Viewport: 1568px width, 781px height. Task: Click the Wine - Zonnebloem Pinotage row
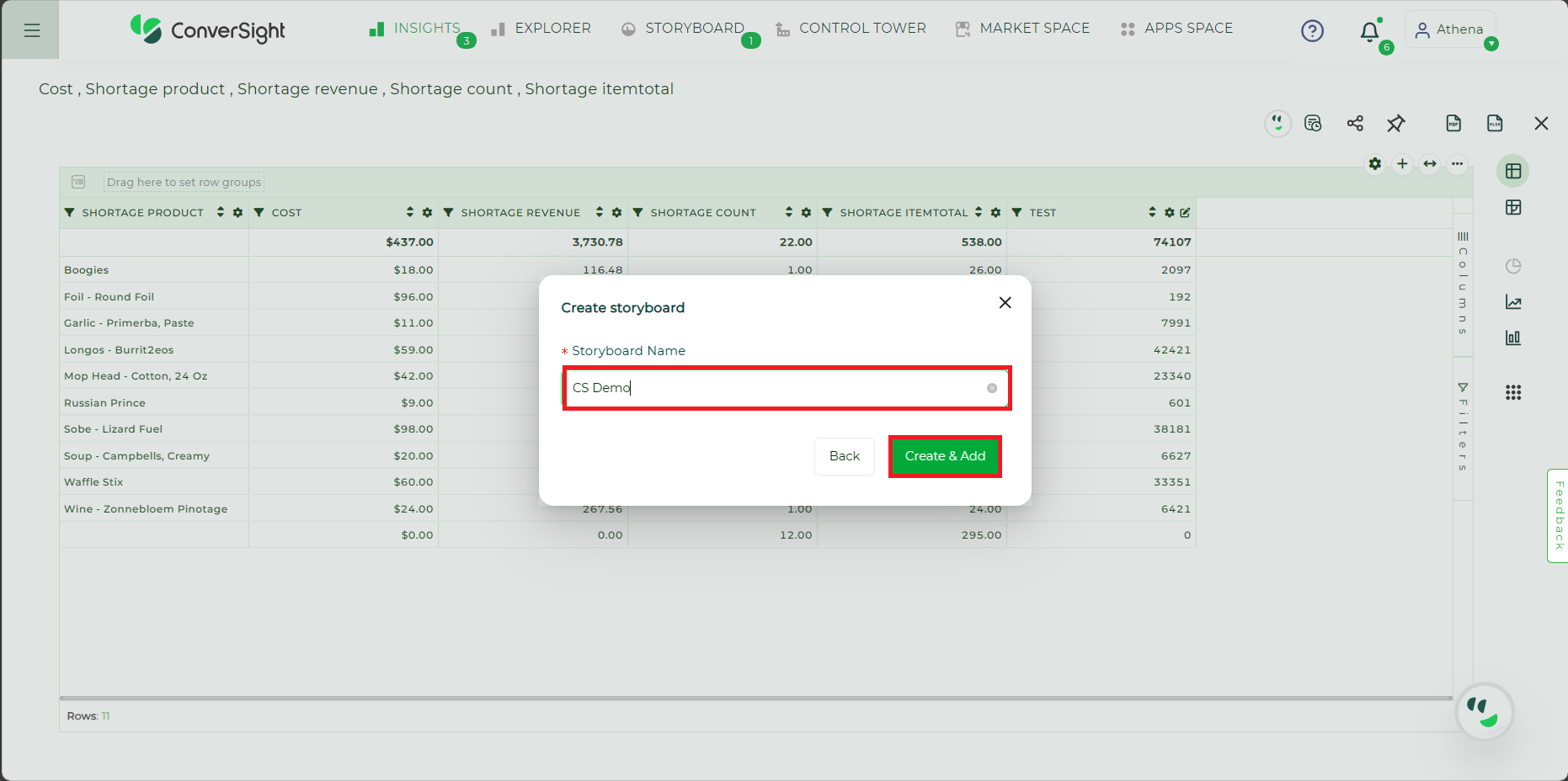tap(627, 509)
